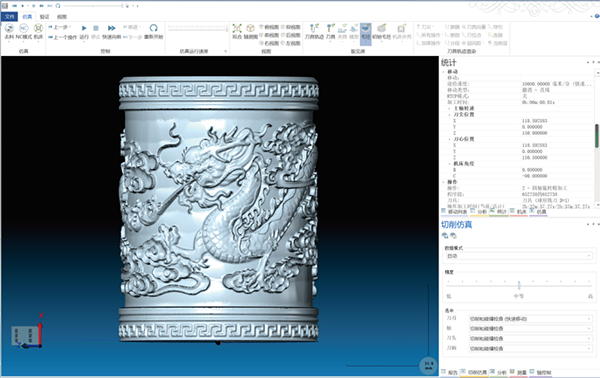600x378 pixels.
Task: Open the 数模模式 dropdown showing 自动
Action: pos(519,256)
